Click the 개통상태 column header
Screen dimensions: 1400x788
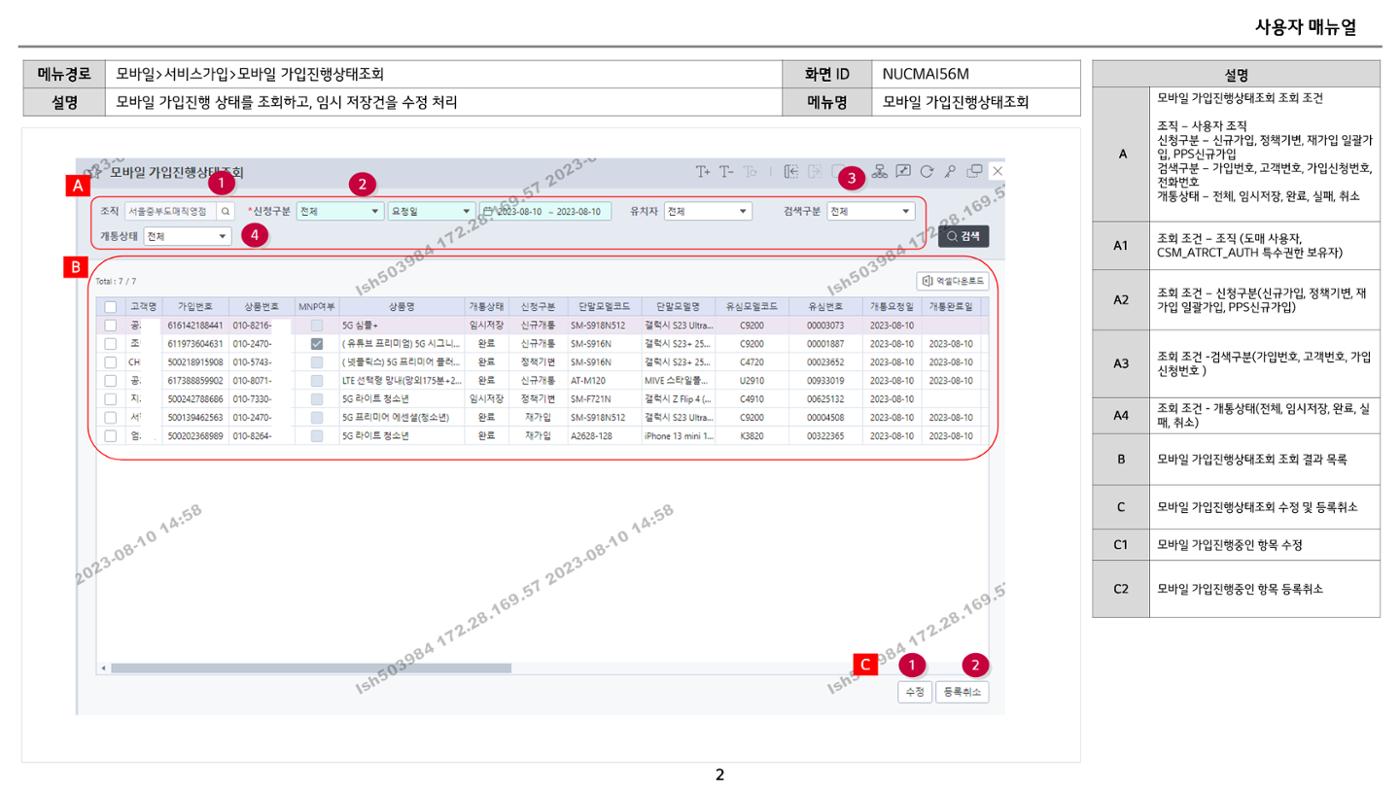[486, 307]
